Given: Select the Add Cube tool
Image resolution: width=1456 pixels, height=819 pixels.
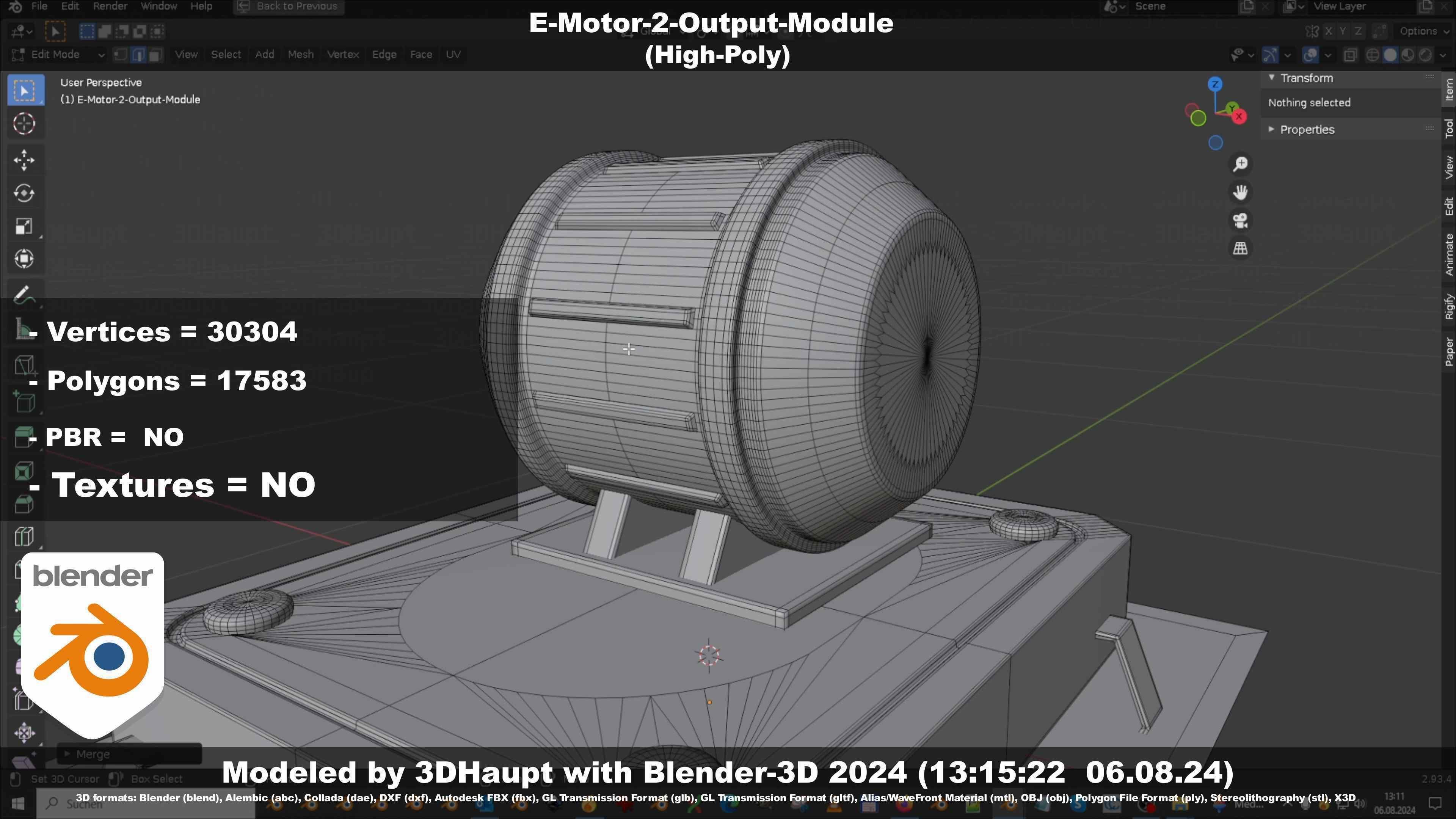Looking at the screenshot, I should tap(24, 402).
